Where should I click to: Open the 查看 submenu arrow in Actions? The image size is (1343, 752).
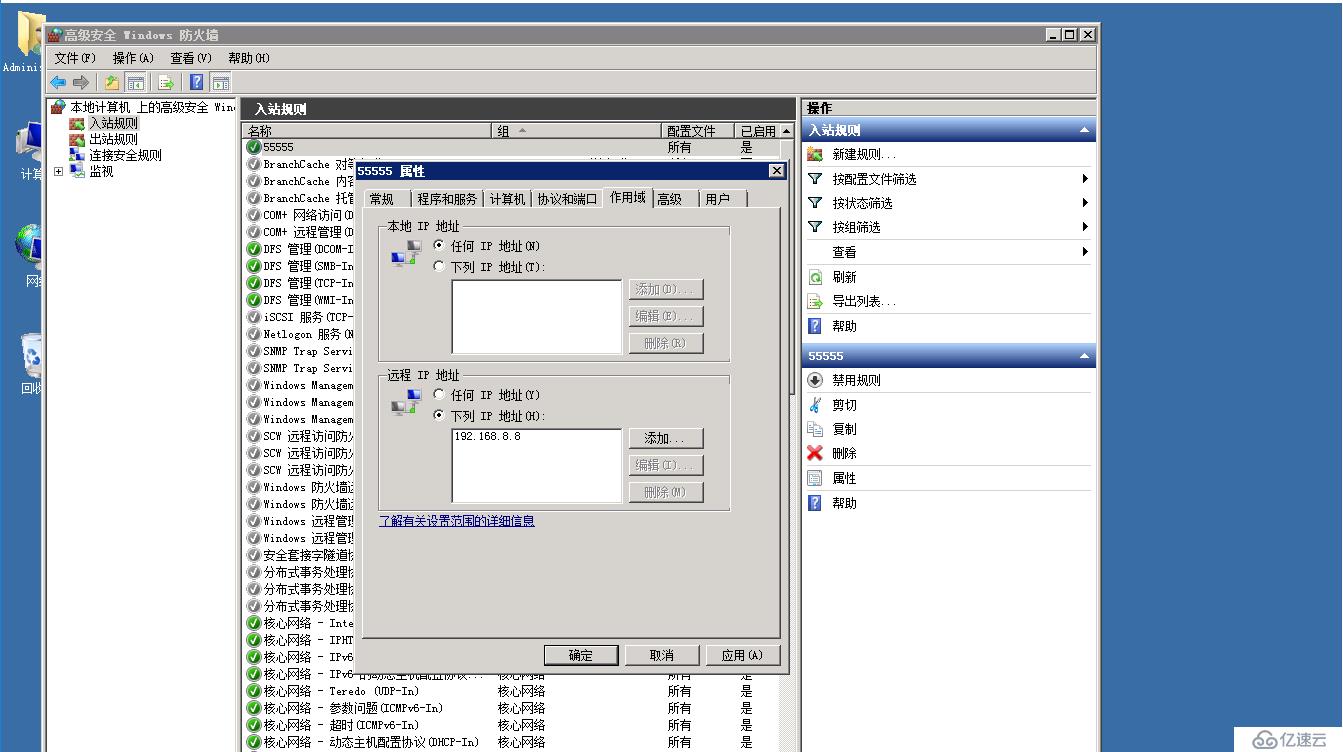[1085, 252]
